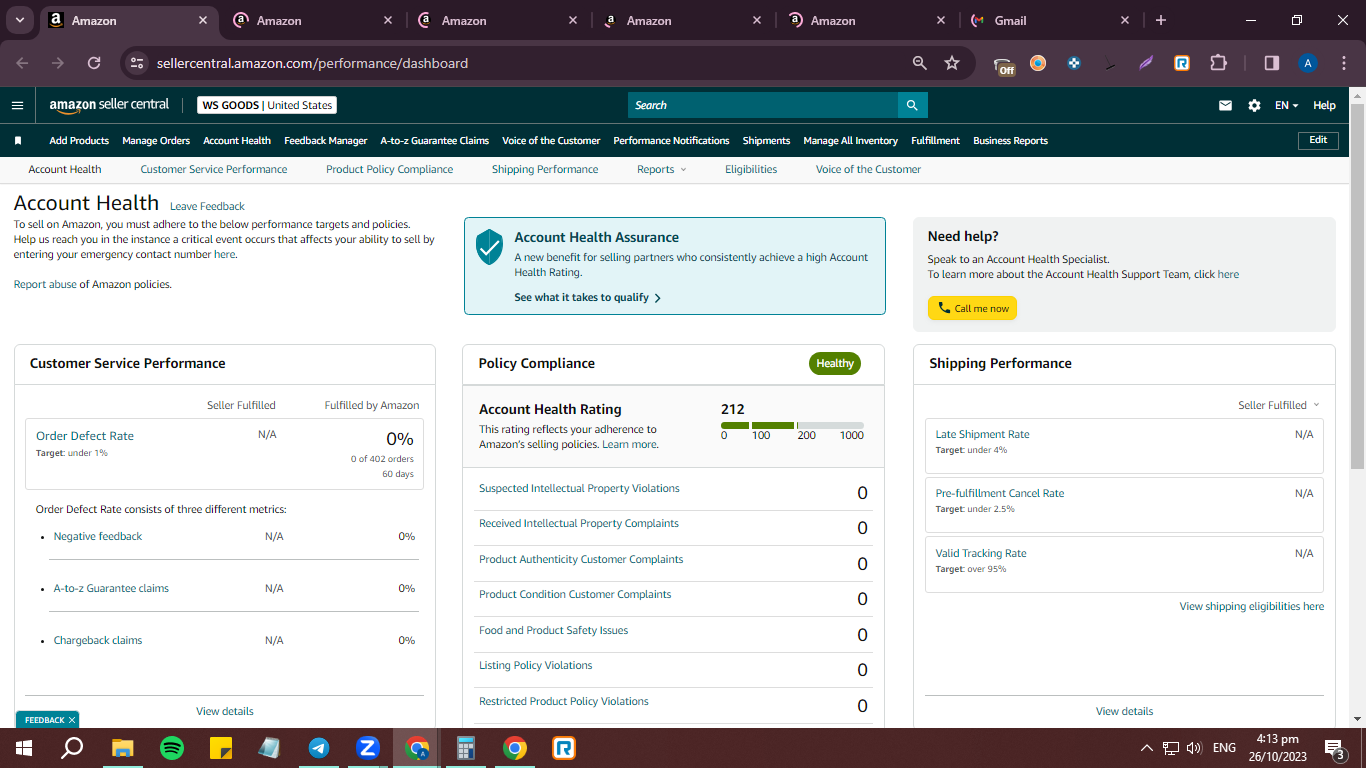Open the Seller Central hamburger menu
The image size is (1366, 768).
pyautogui.click(x=17, y=105)
